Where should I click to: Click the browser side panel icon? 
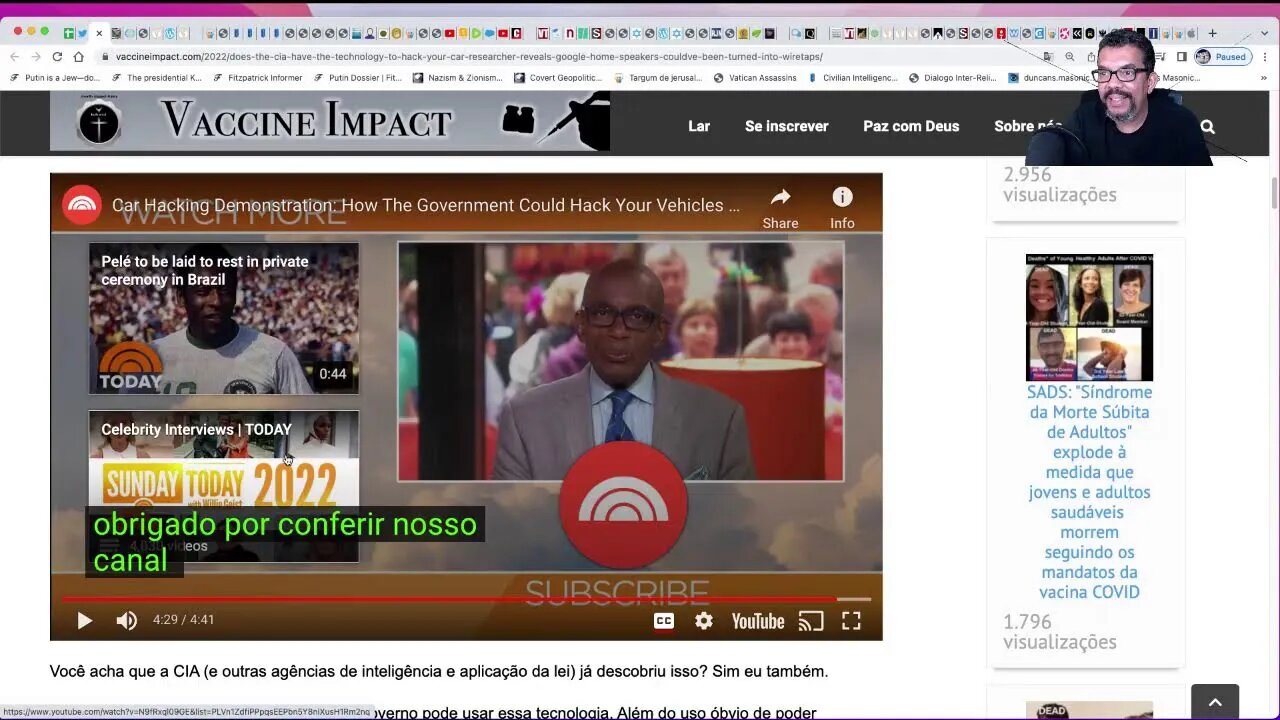click(1181, 57)
